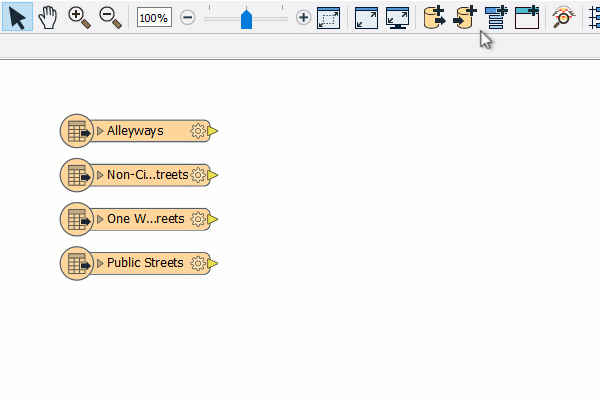The width and height of the screenshot is (600, 400).
Task: Click the Add Reader icon
Action: coord(434,17)
